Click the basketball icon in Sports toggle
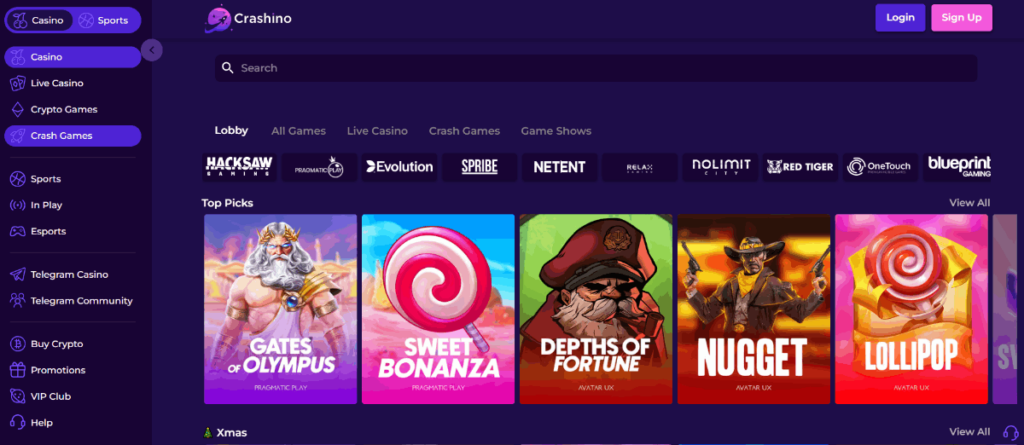The width and height of the screenshot is (1024, 445). pyautogui.click(x=86, y=20)
